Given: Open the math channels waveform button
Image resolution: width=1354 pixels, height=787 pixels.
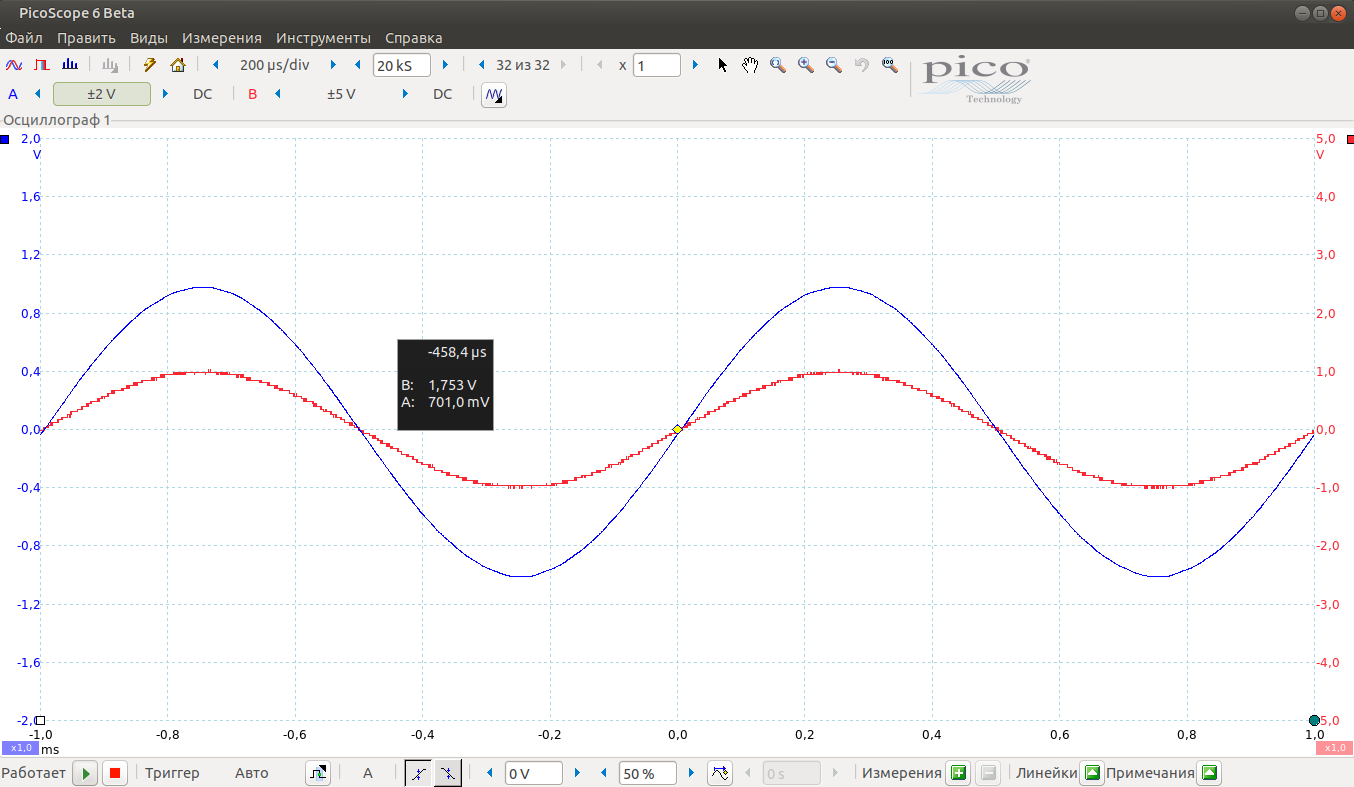Looking at the screenshot, I should (494, 94).
